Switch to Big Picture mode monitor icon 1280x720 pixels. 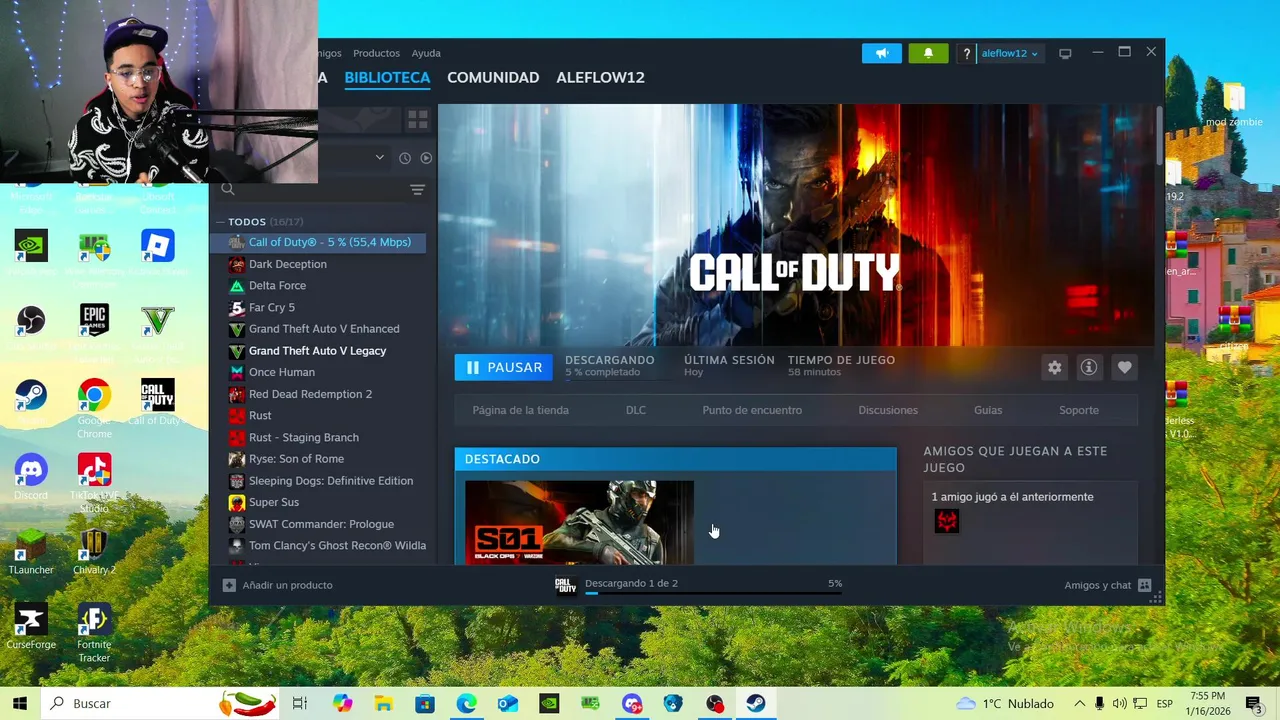pyautogui.click(x=1065, y=54)
